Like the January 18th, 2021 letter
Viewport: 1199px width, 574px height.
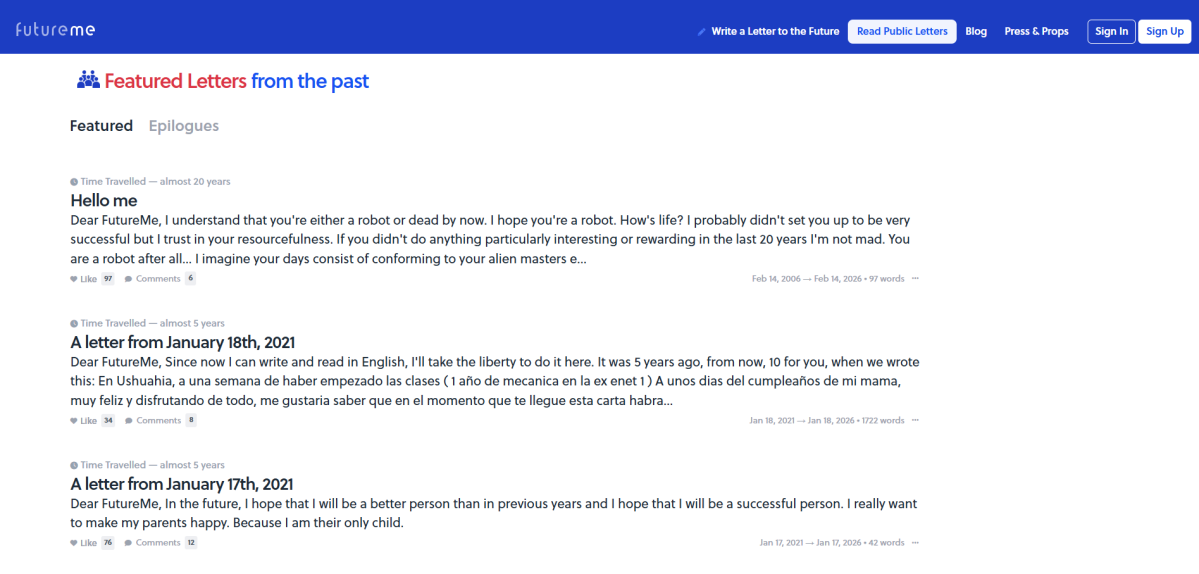[x=84, y=421]
